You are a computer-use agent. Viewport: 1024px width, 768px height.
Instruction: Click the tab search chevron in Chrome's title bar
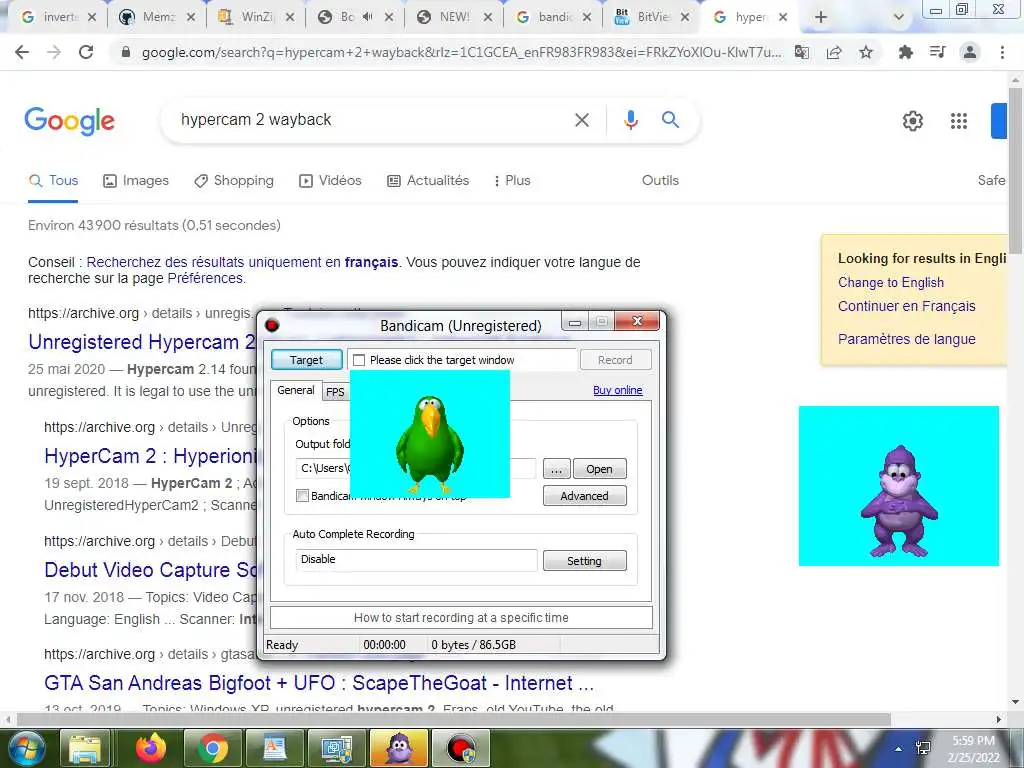tap(899, 18)
